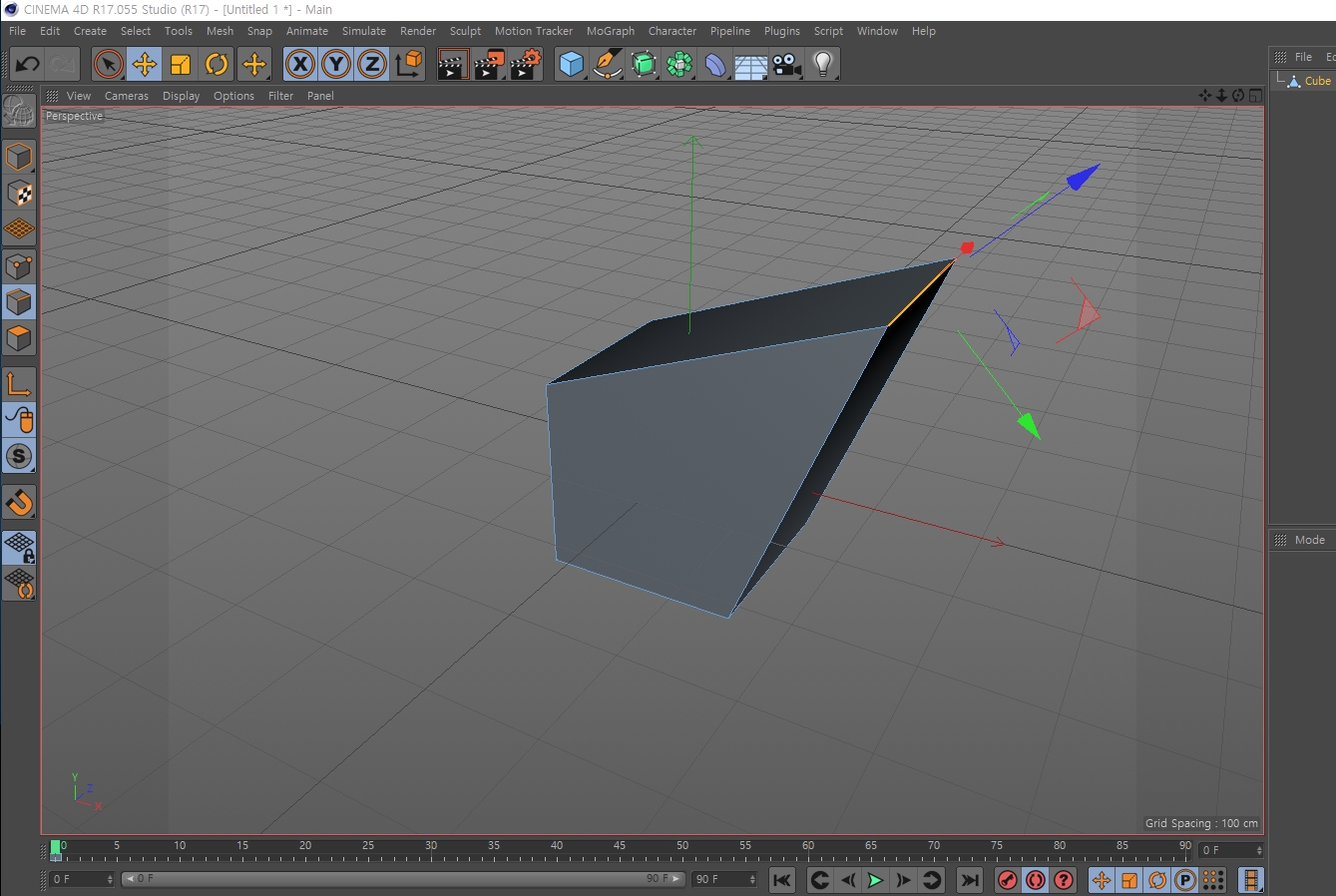Screen dimensions: 1336x896
Task: Select the Cube object in Object Manager
Action: 1317,81
